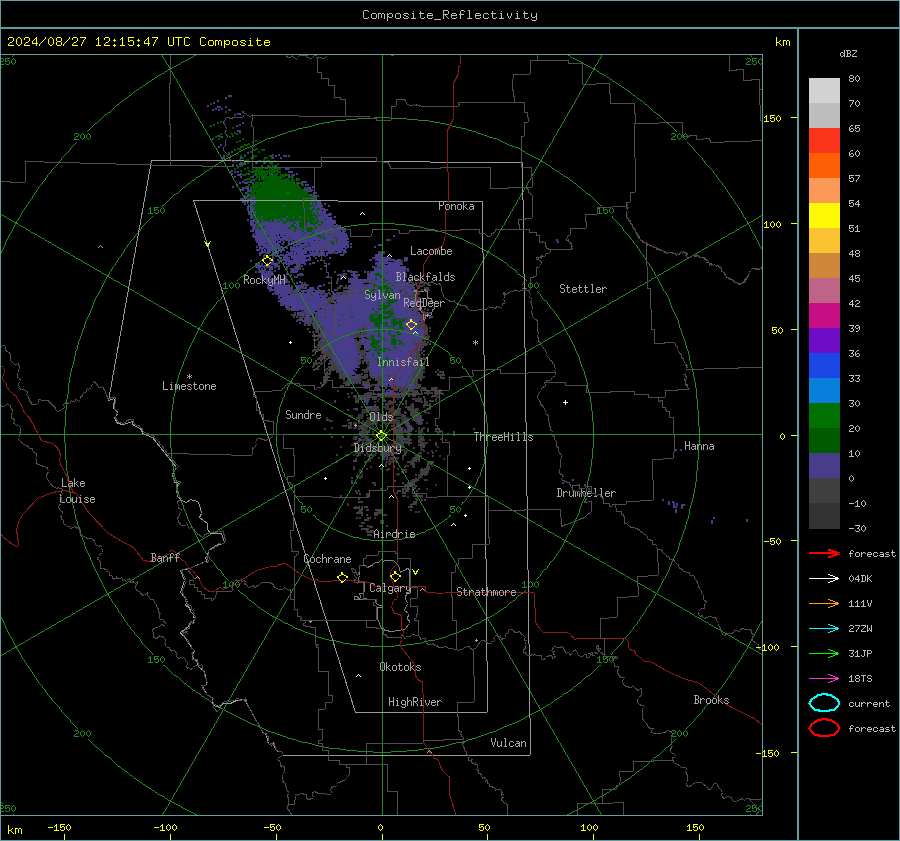This screenshot has width=900, height=841.
Task: Select the orange 111V arrow in legend
Action: [824, 603]
